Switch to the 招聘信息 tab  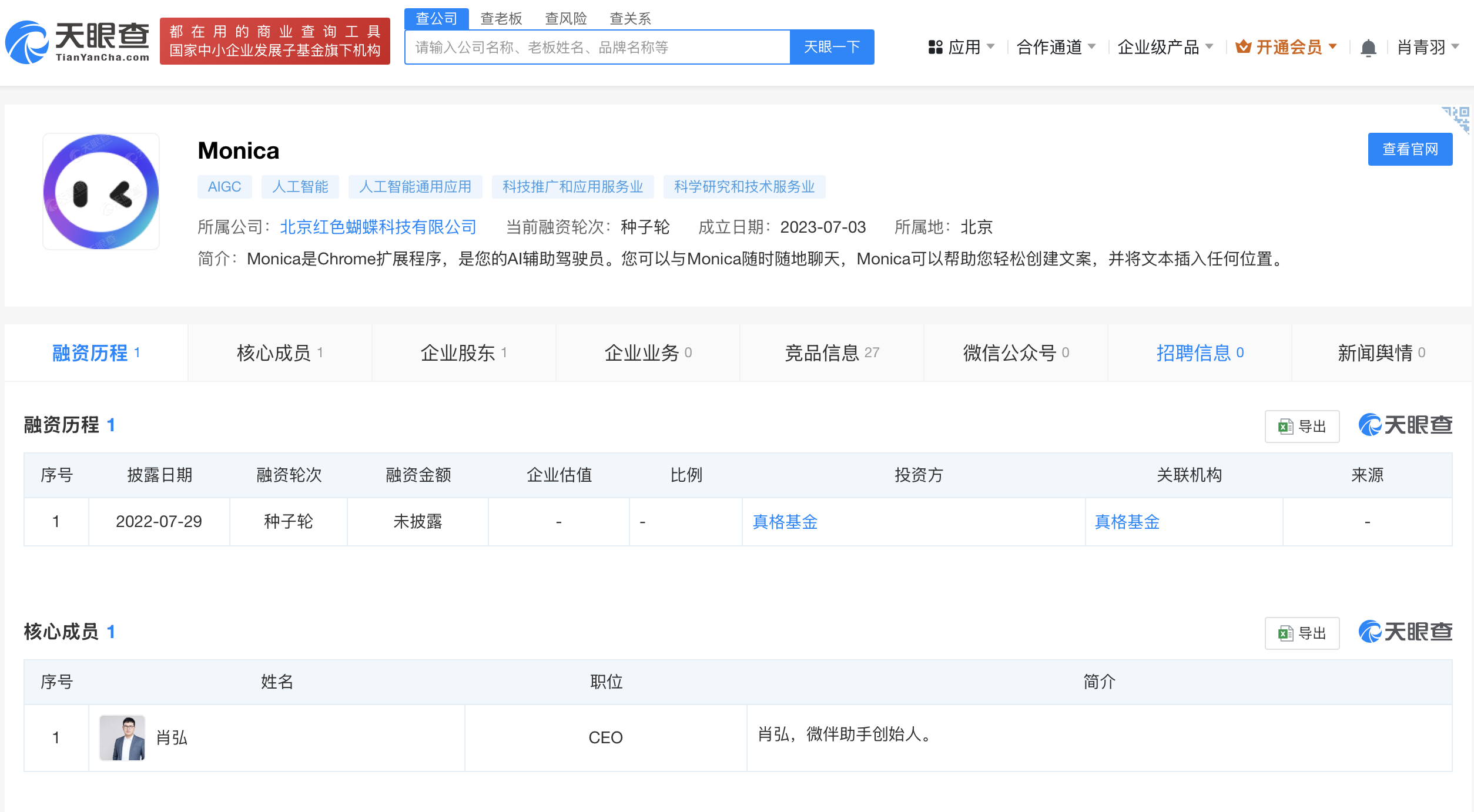(x=1200, y=353)
